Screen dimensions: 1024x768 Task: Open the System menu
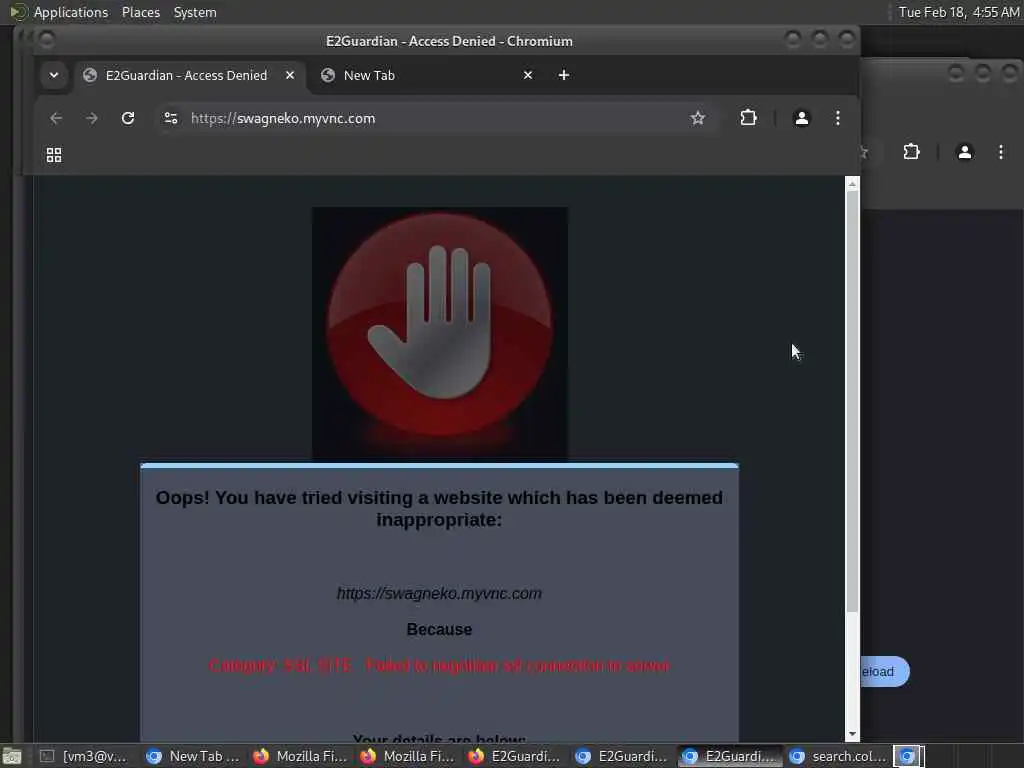coord(195,12)
